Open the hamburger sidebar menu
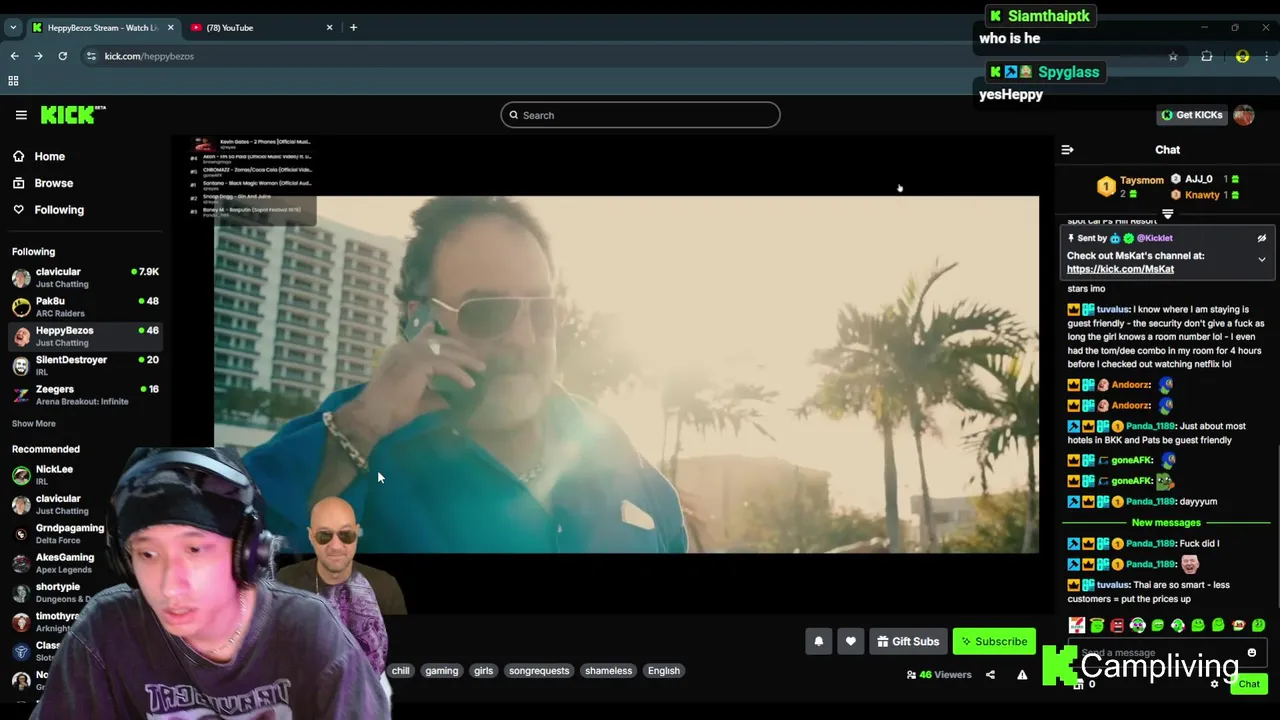This screenshot has height=720, width=1280. coord(21,115)
